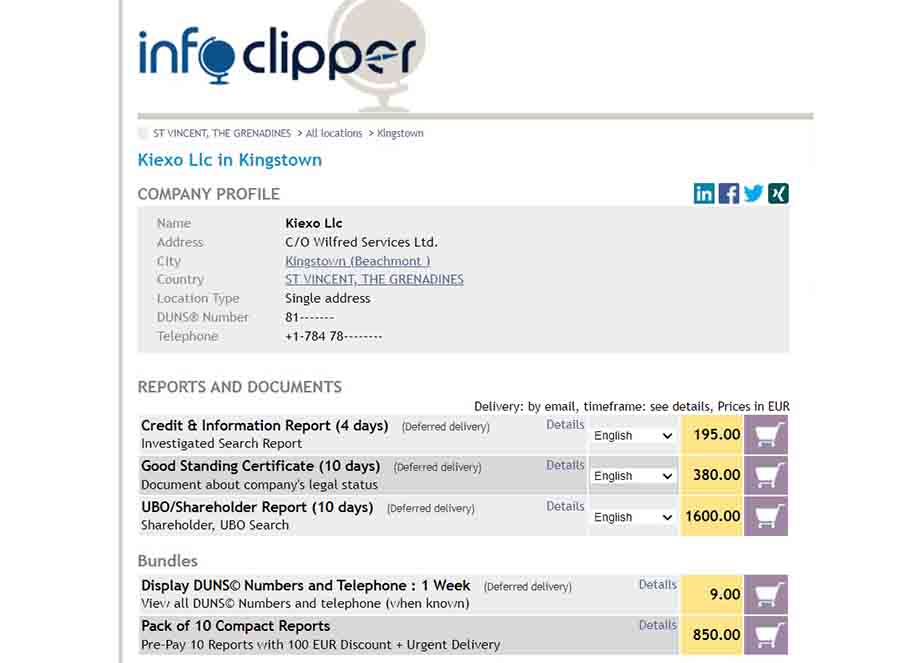Add Good Standing Certificate to cart
This screenshot has height=663, width=900.
coord(766,475)
